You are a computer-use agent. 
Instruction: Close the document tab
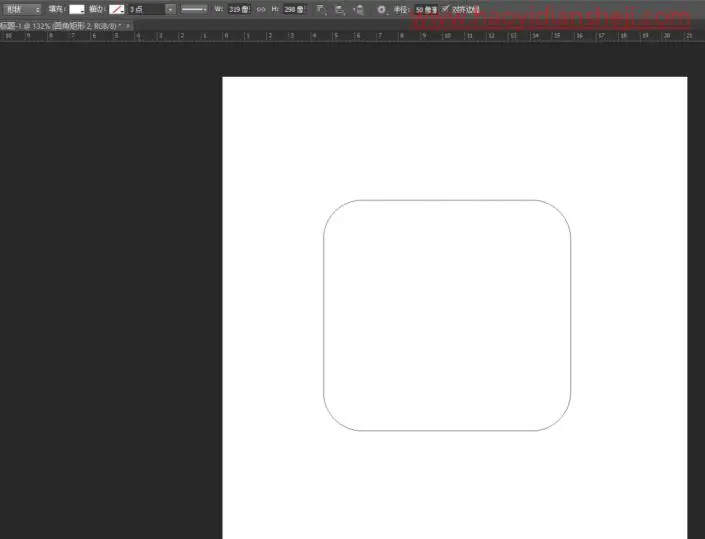point(128,26)
